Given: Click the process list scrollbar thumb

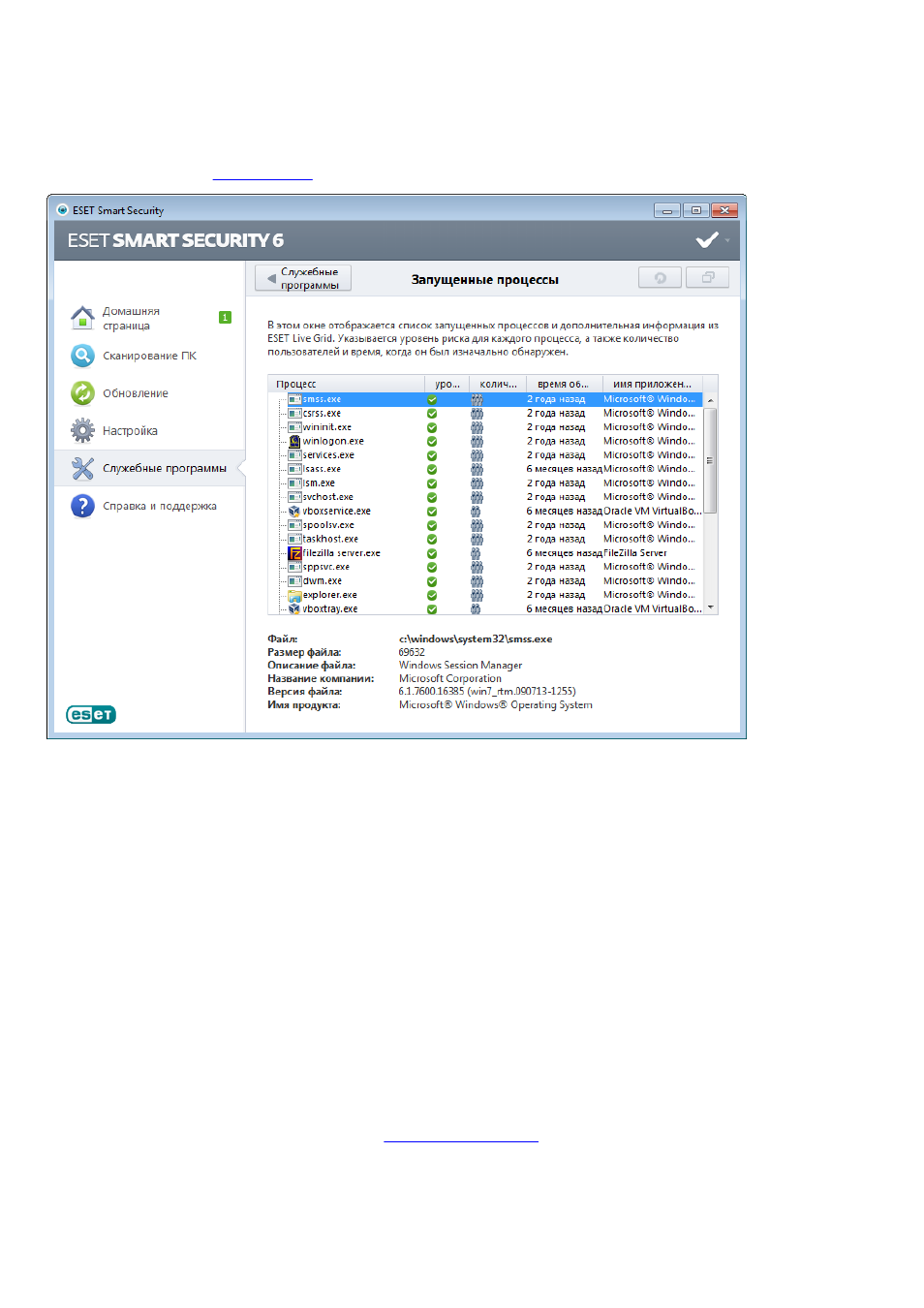Looking at the screenshot, I should 710,460.
